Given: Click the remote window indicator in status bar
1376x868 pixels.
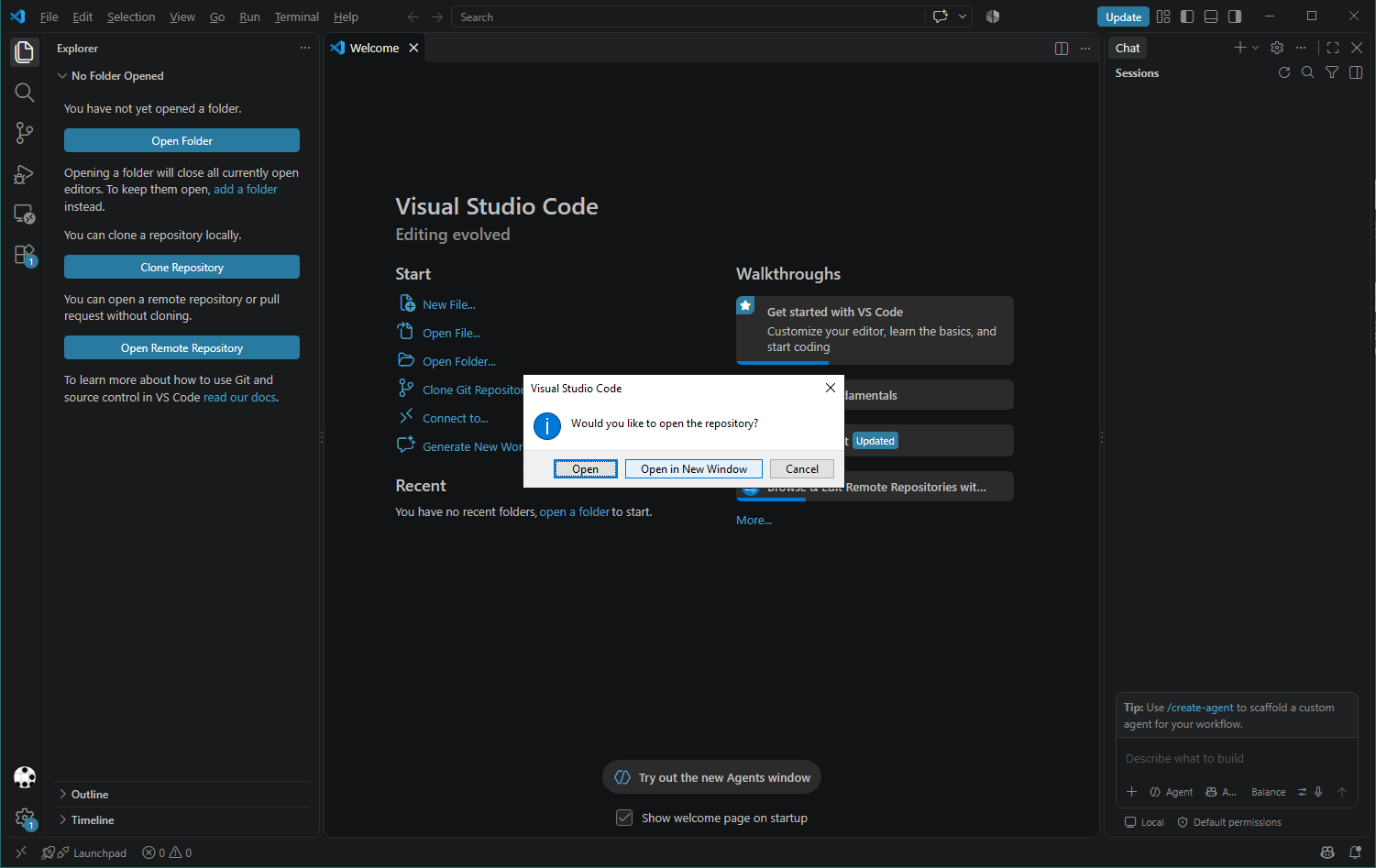Looking at the screenshot, I should [21, 852].
